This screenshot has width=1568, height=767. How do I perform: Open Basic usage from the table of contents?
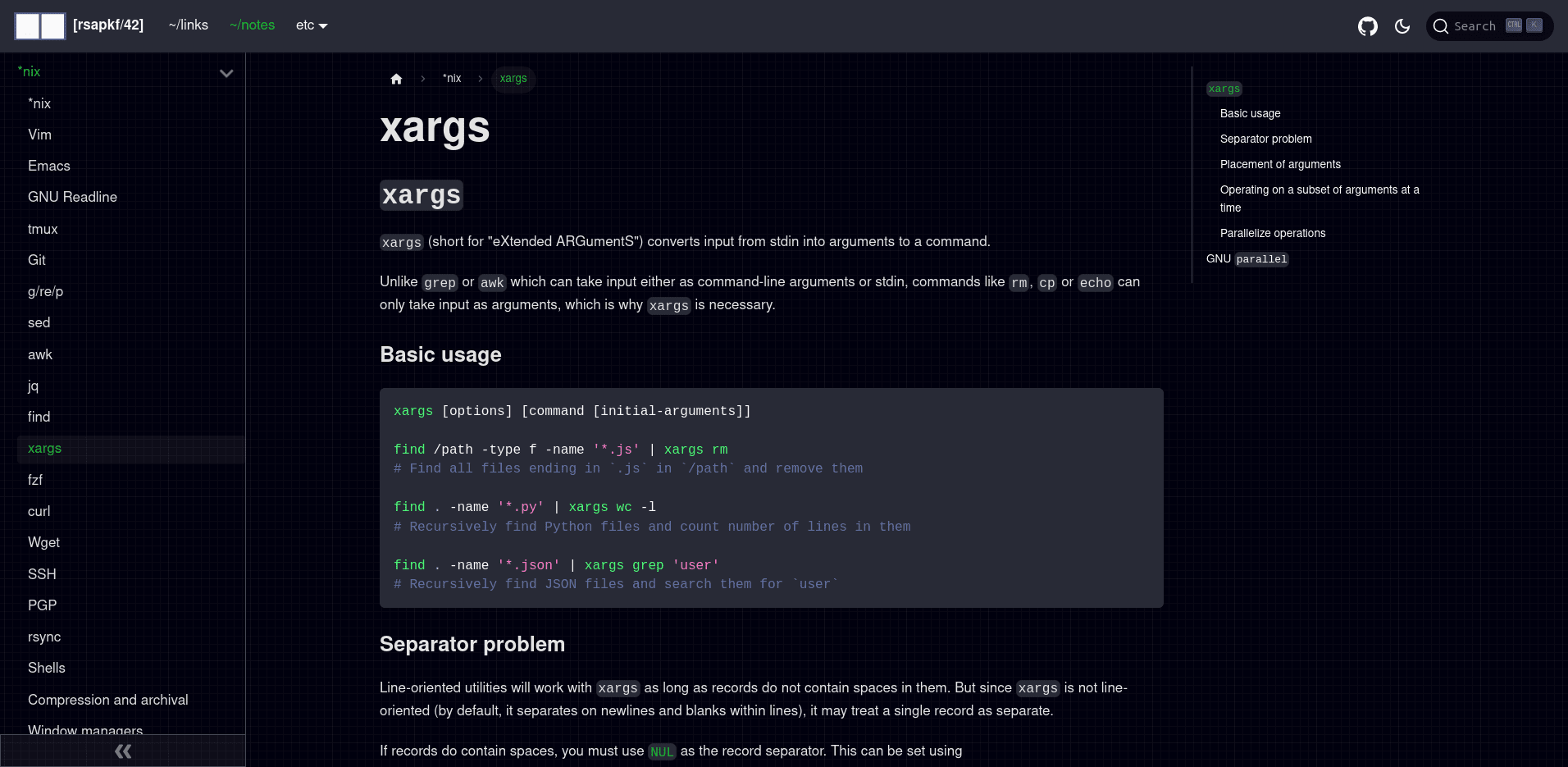pyautogui.click(x=1250, y=114)
